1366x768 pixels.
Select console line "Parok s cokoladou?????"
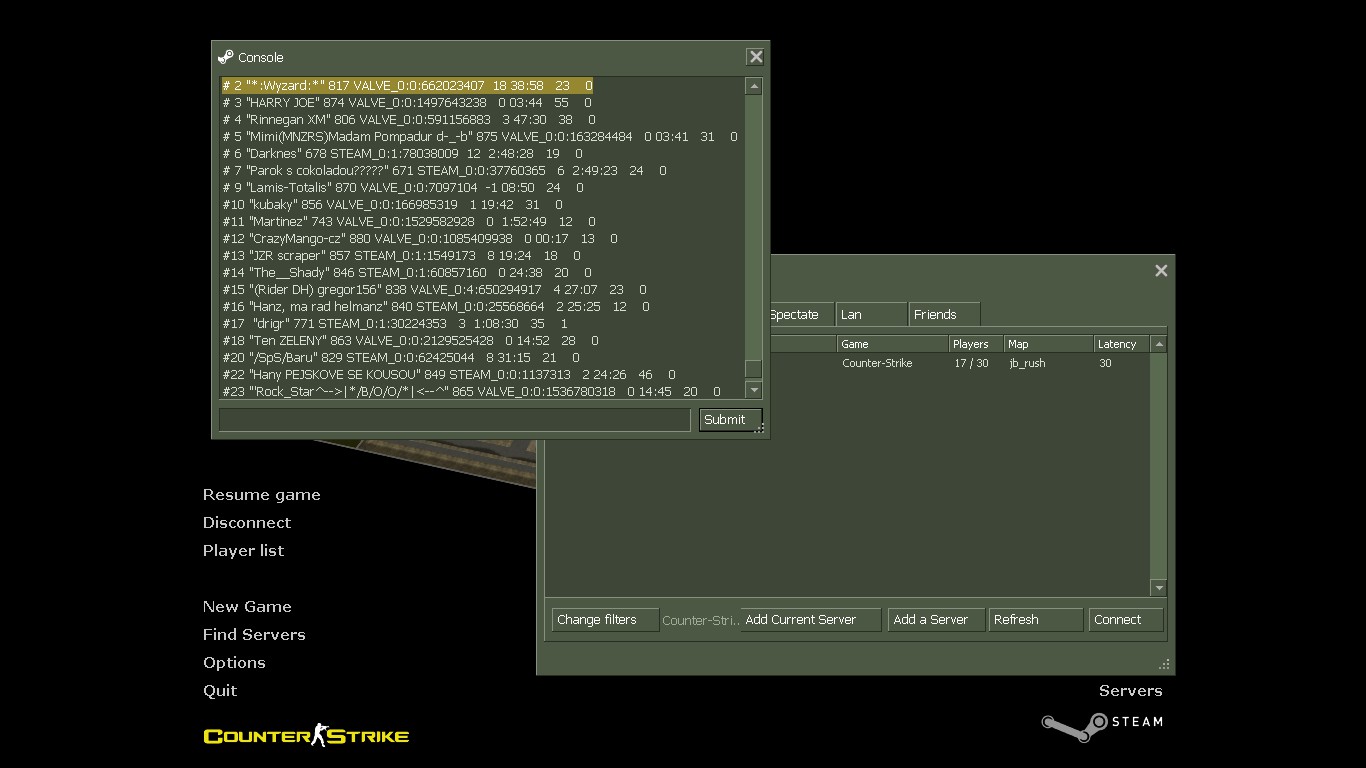[x=444, y=171]
